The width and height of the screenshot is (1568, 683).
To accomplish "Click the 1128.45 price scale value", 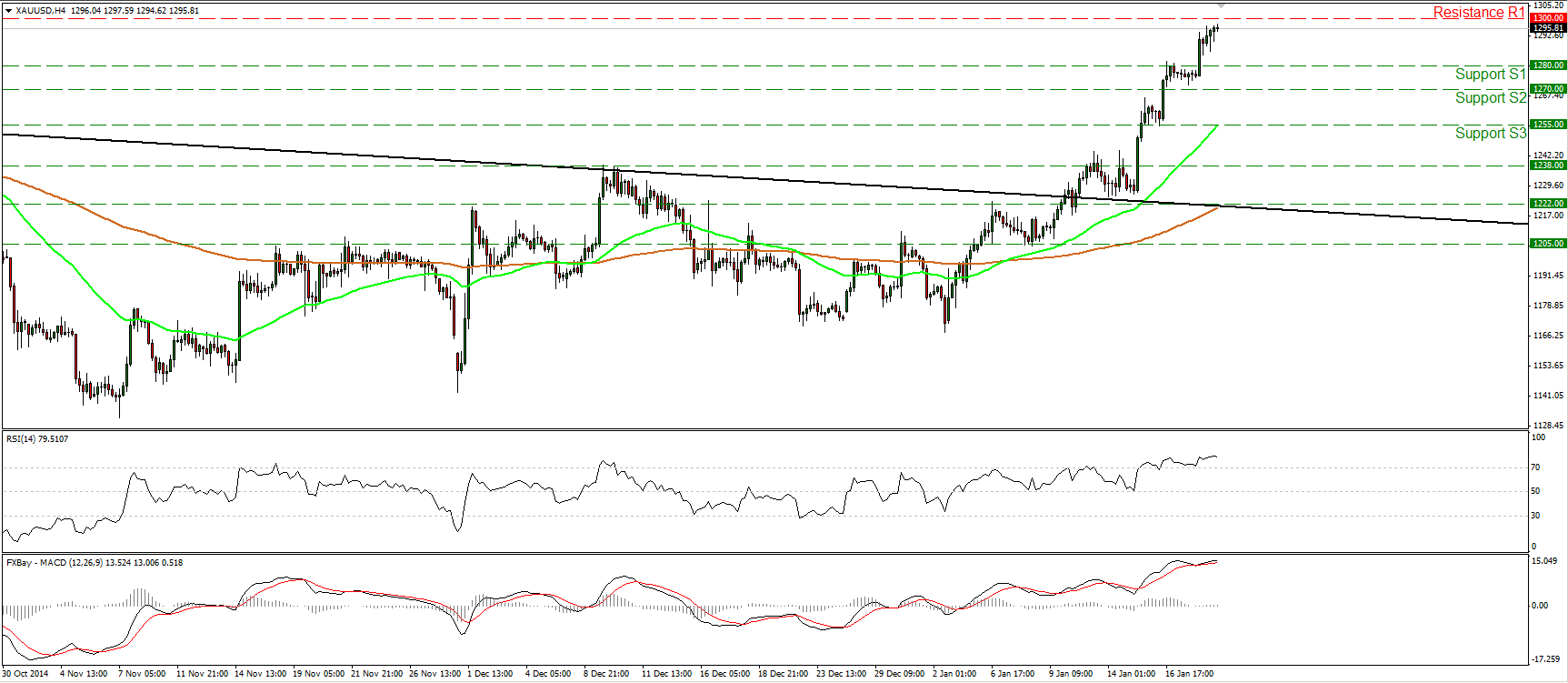I will tap(1549, 425).
